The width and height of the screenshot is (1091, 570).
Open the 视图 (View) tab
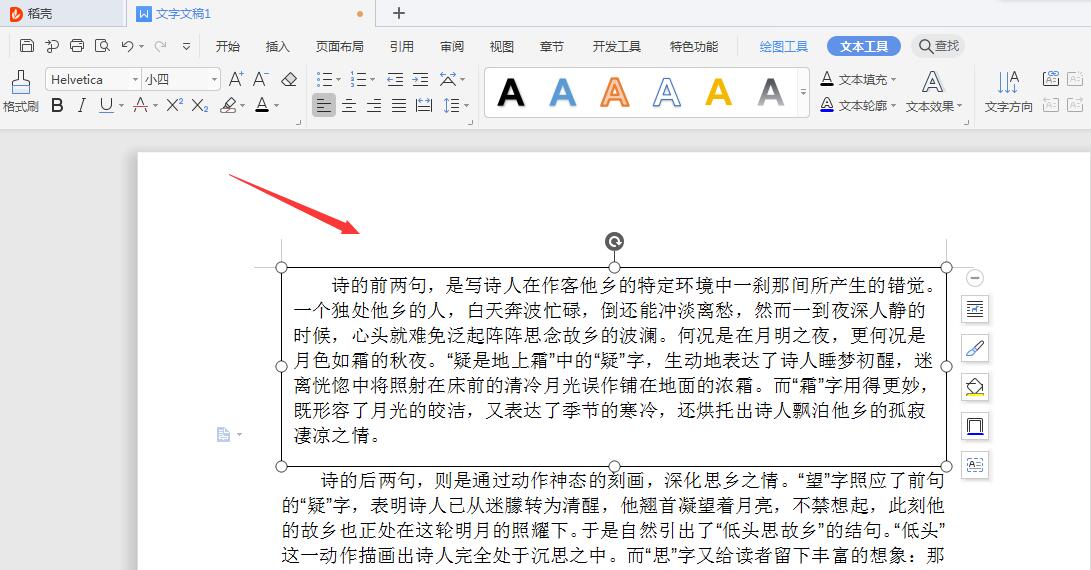click(x=502, y=46)
